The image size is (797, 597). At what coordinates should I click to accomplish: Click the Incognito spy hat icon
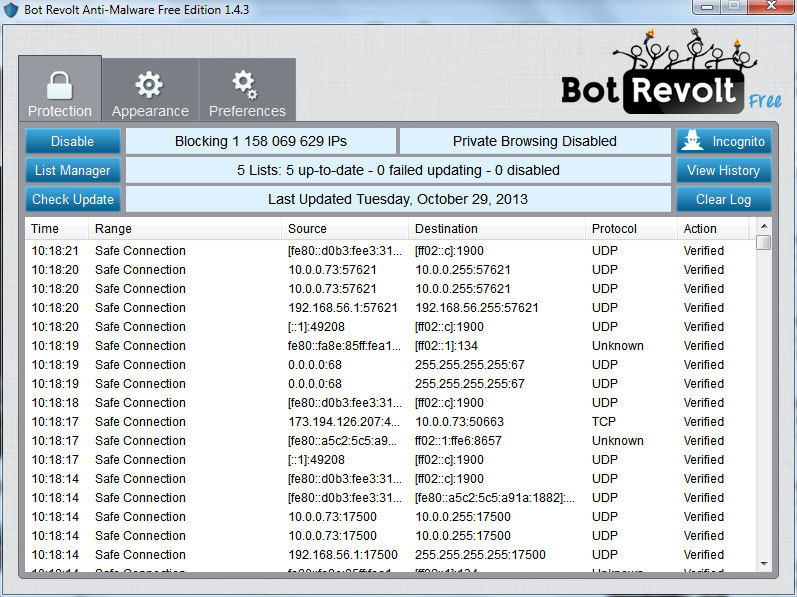coord(693,140)
